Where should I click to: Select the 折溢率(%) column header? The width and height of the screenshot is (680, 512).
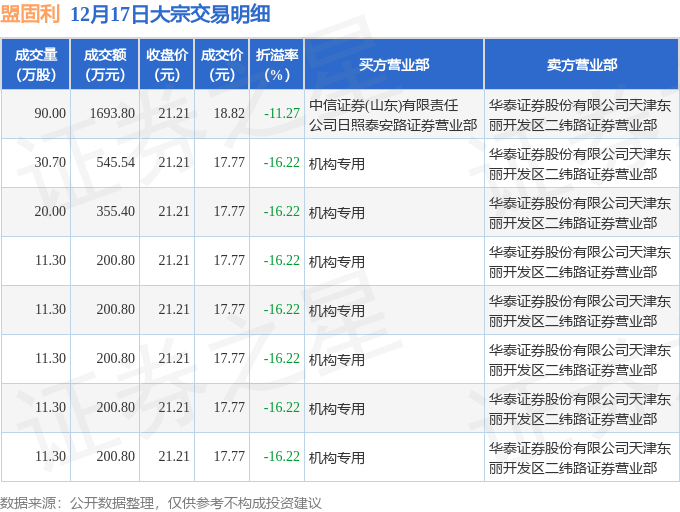click(276, 64)
